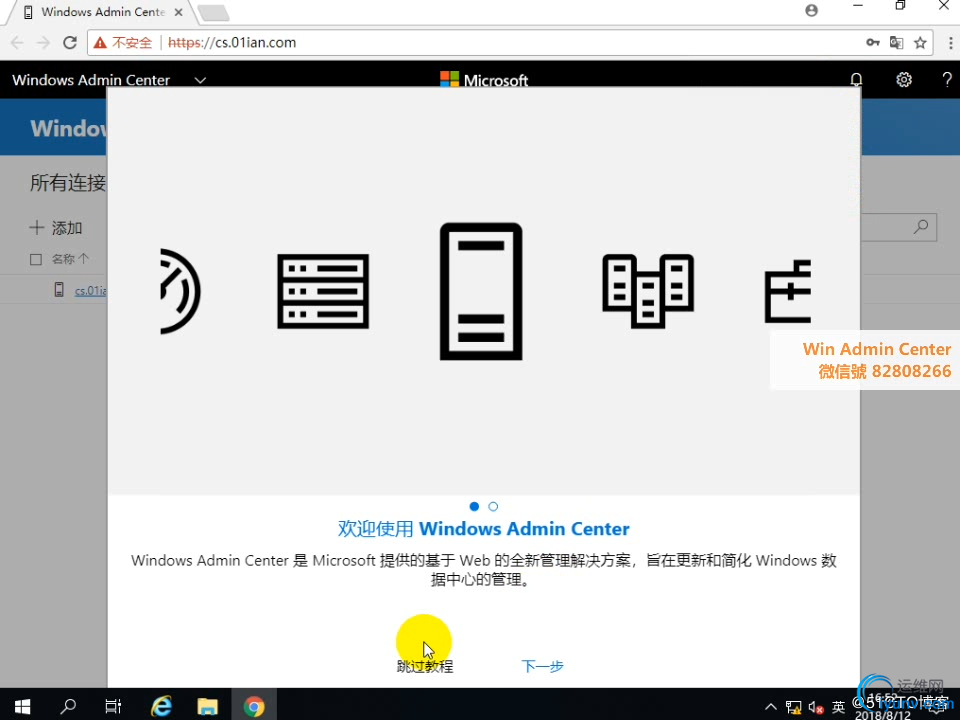Bookmark this page with the star icon

(920, 42)
